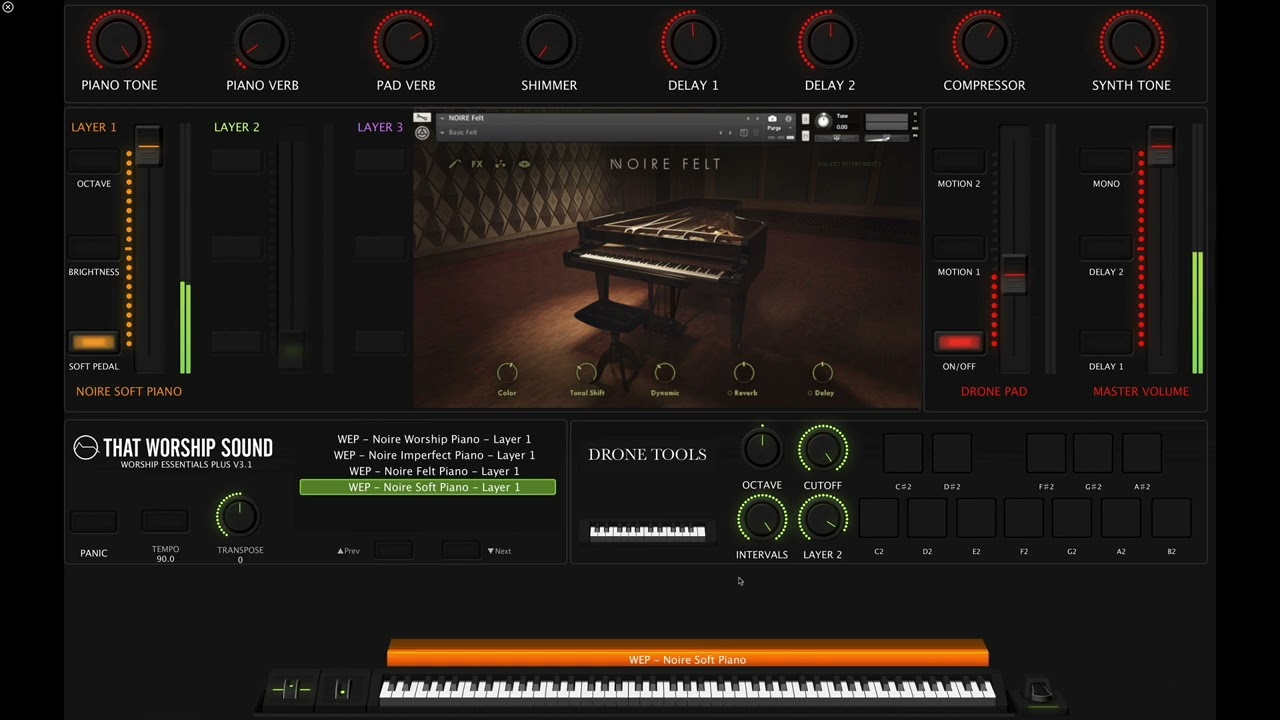1280x720 pixels.
Task: Click the Master Volume fader
Action: pyautogui.click(x=1161, y=147)
